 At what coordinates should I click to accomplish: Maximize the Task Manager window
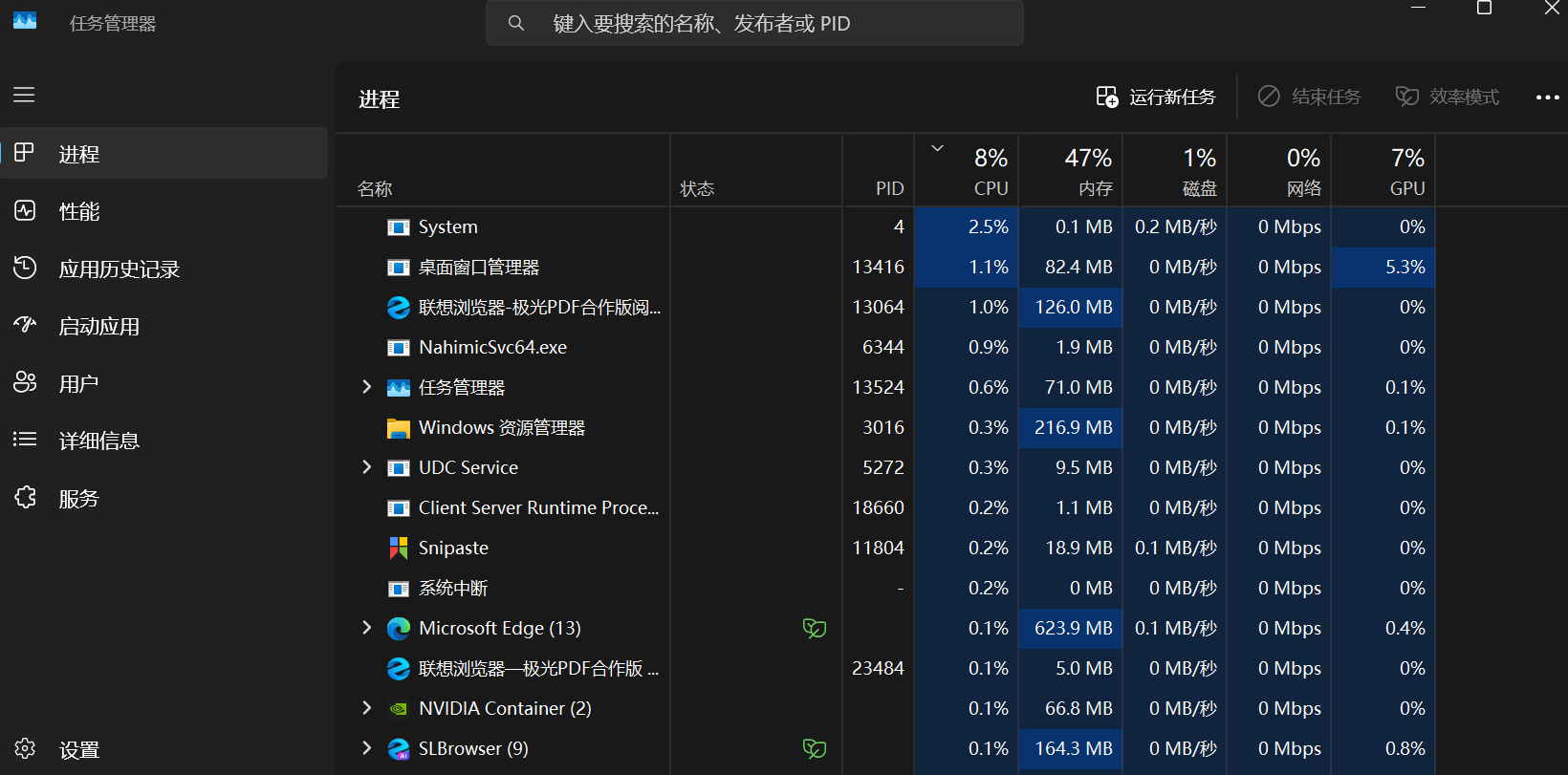[1484, 8]
